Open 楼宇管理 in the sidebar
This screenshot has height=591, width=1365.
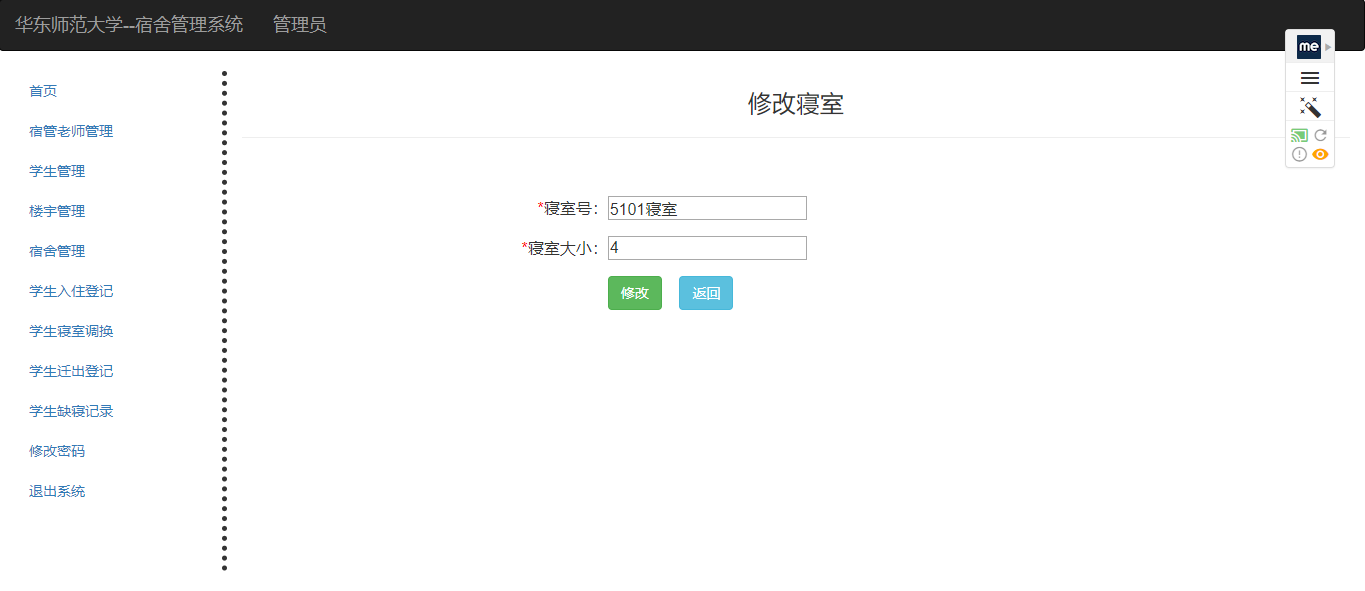[57, 211]
